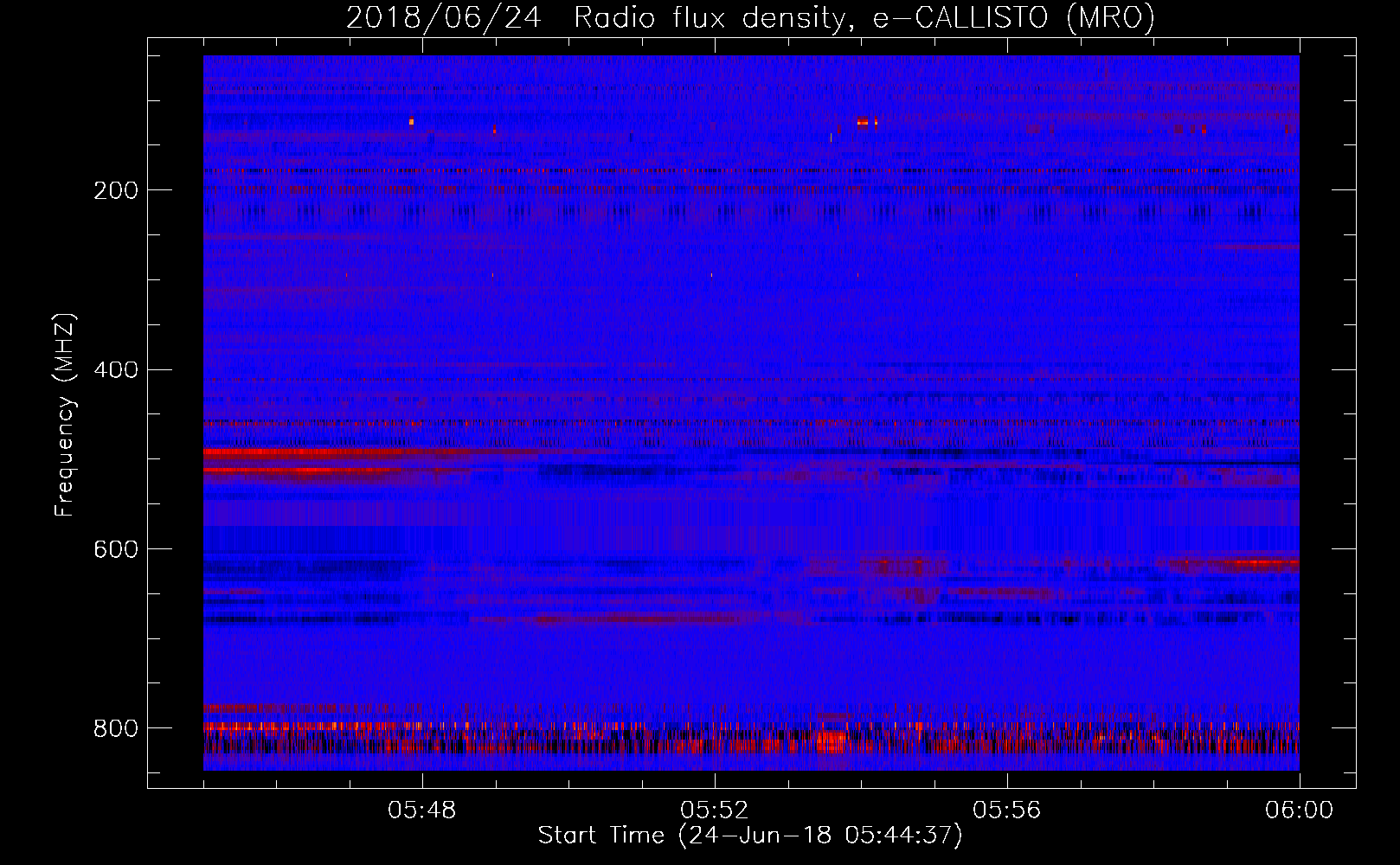This screenshot has width=1400, height=865.
Task: Click the 800 frequency tick label
Action: (x=116, y=728)
